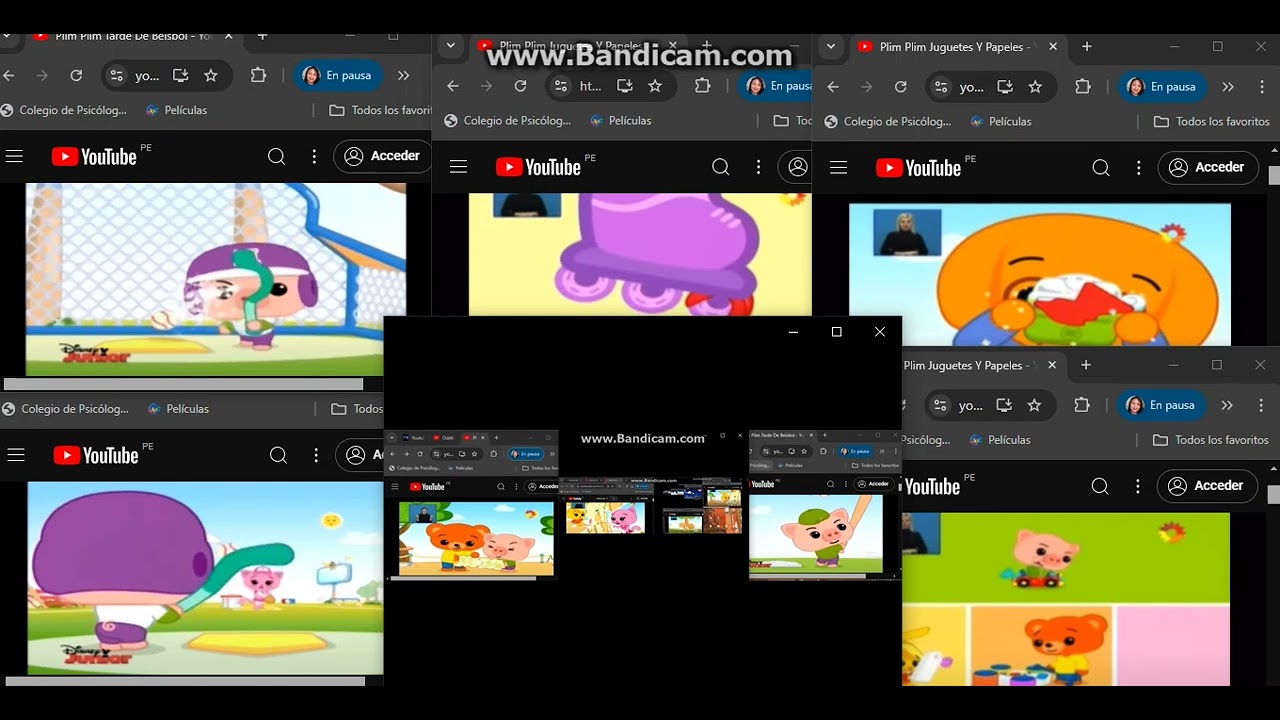1280x720 pixels.
Task: Open Películas bookmark in the top-middle window
Action: point(620,121)
